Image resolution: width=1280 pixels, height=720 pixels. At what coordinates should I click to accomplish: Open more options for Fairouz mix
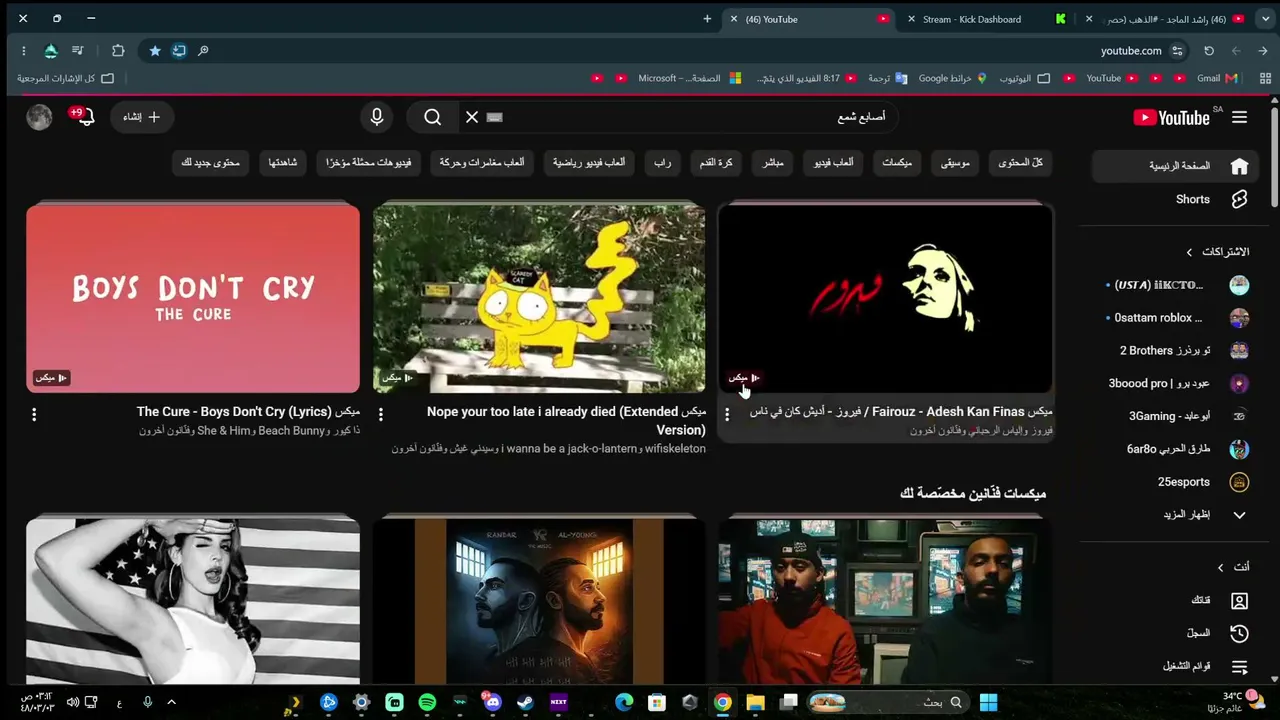pyautogui.click(x=727, y=413)
